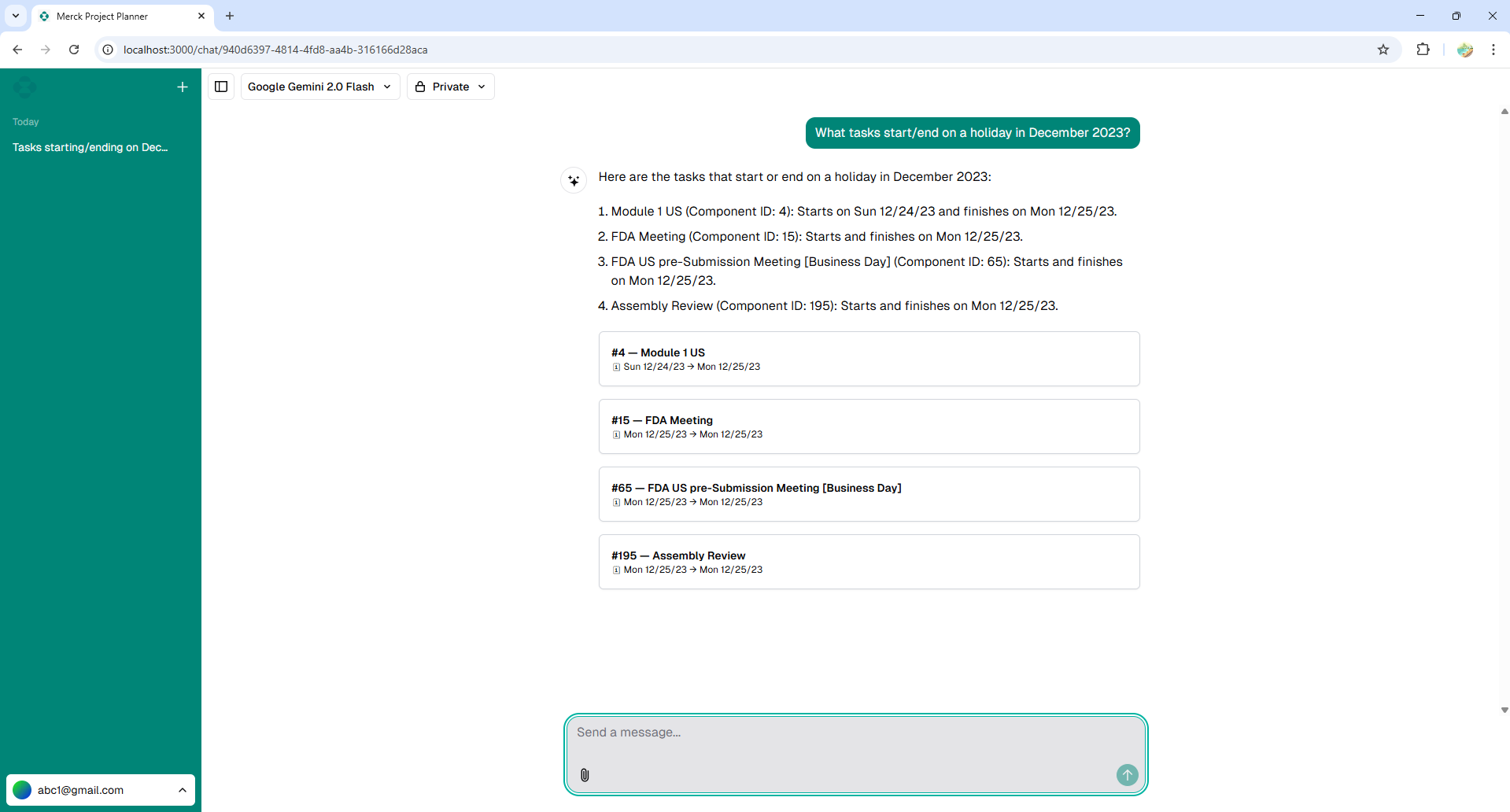Expand the Private visibility dropdown
This screenshot has width=1510, height=812.
point(450,87)
